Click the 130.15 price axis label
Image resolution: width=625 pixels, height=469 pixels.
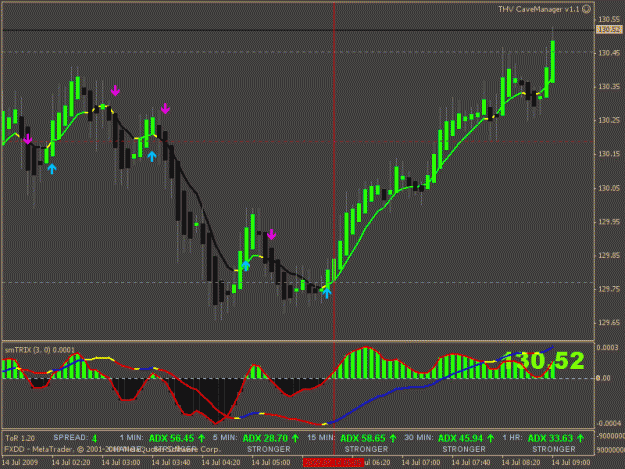[609, 154]
